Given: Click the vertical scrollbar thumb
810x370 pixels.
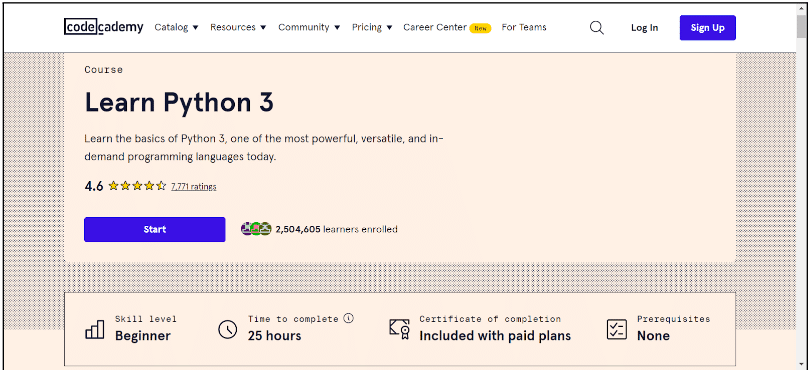Looking at the screenshot, I should tap(801, 27).
